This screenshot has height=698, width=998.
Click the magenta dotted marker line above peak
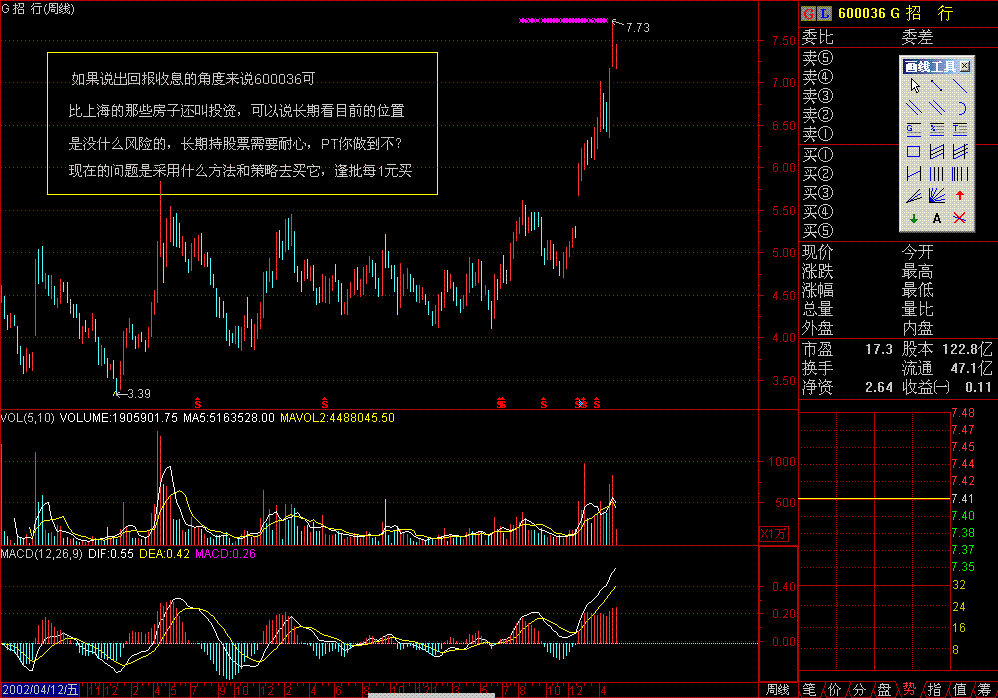point(564,20)
